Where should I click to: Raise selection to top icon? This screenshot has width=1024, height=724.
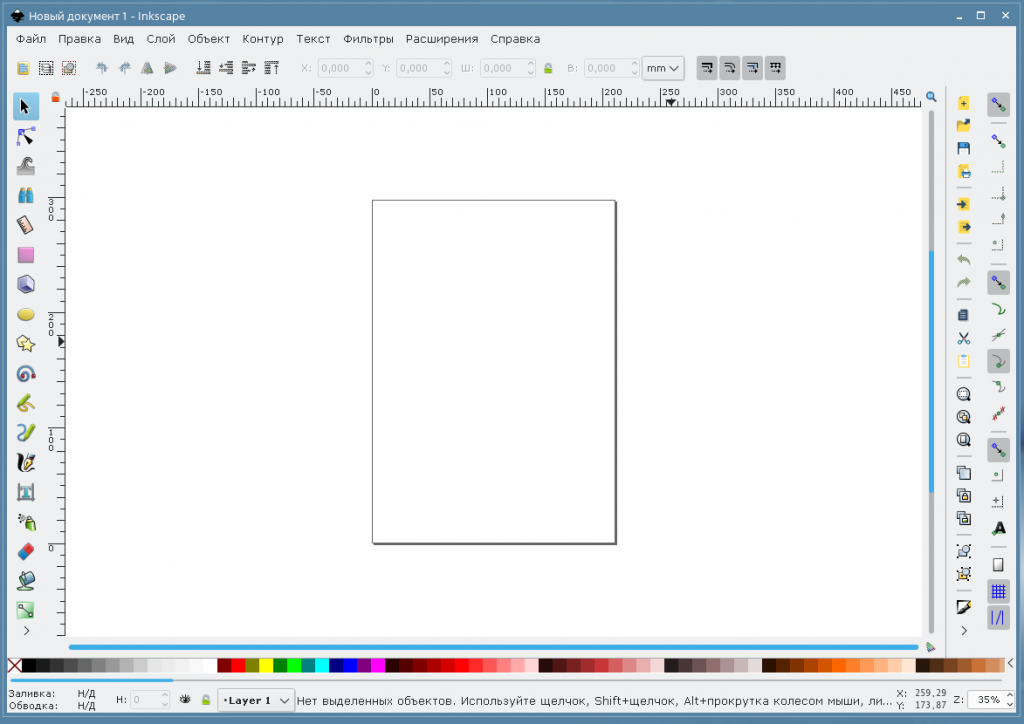coord(272,68)
